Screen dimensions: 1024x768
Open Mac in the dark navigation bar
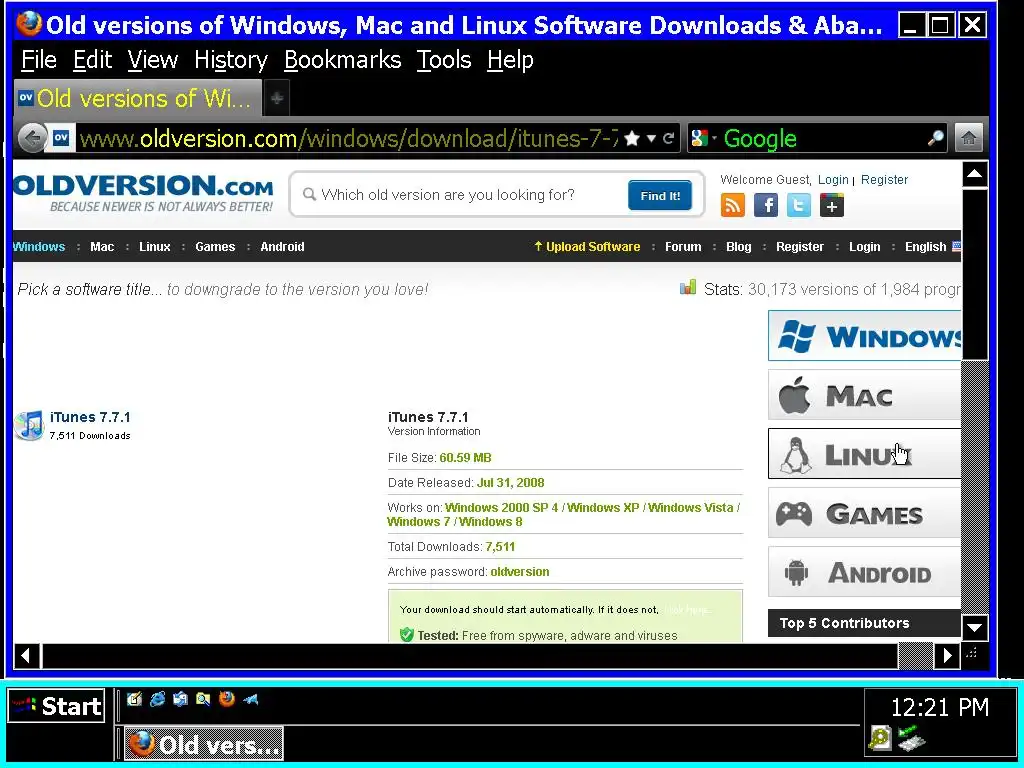102,246
